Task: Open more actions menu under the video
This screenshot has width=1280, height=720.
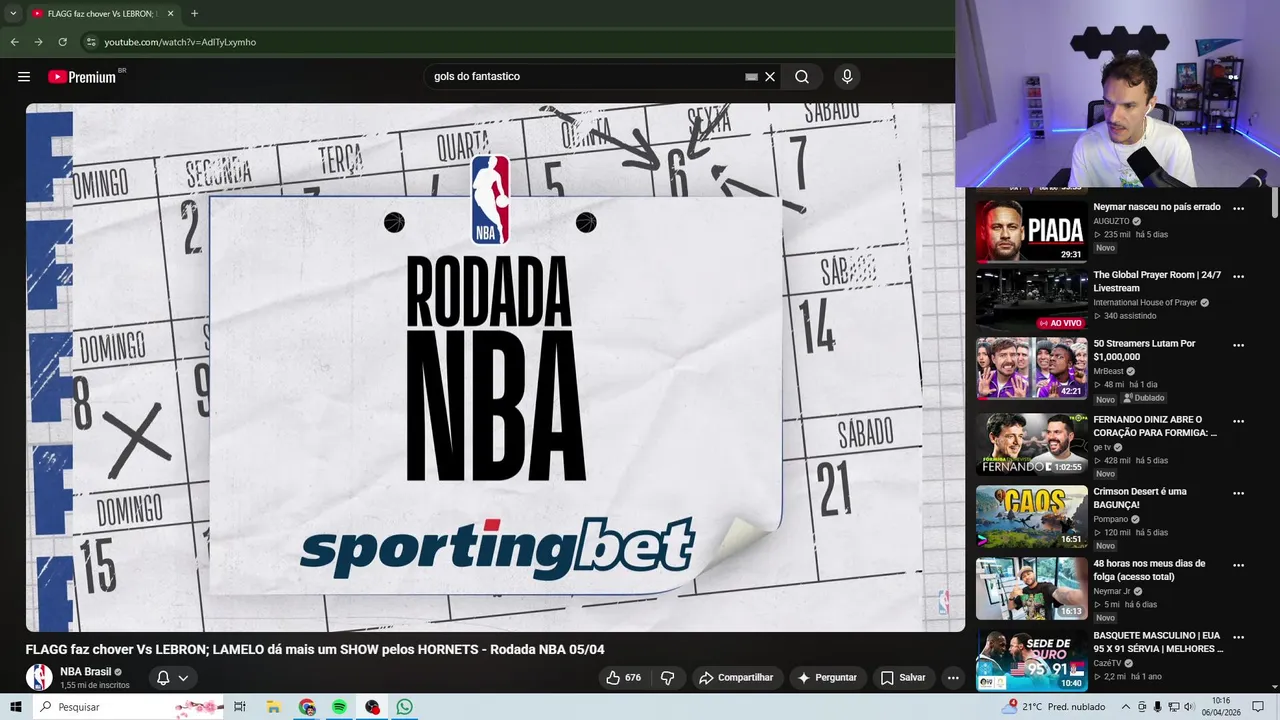Action: 953,678
